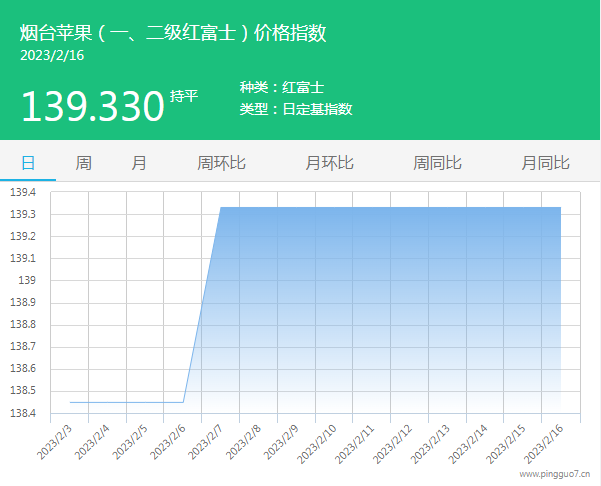Screen dimensions: 601x486
Task: Click the 2023/2/8 x-axis label
Action: pos(243,442)
